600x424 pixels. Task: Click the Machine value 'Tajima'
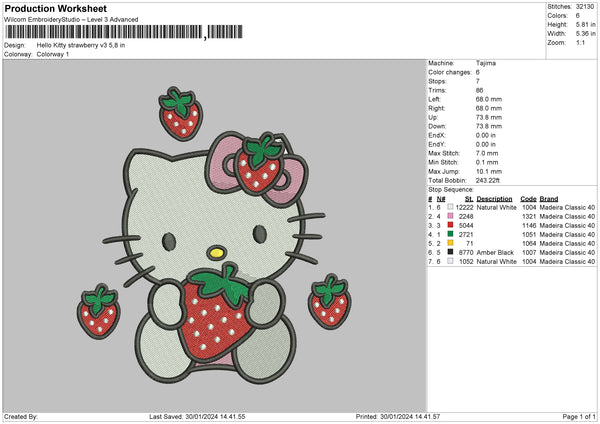[486, 63]
